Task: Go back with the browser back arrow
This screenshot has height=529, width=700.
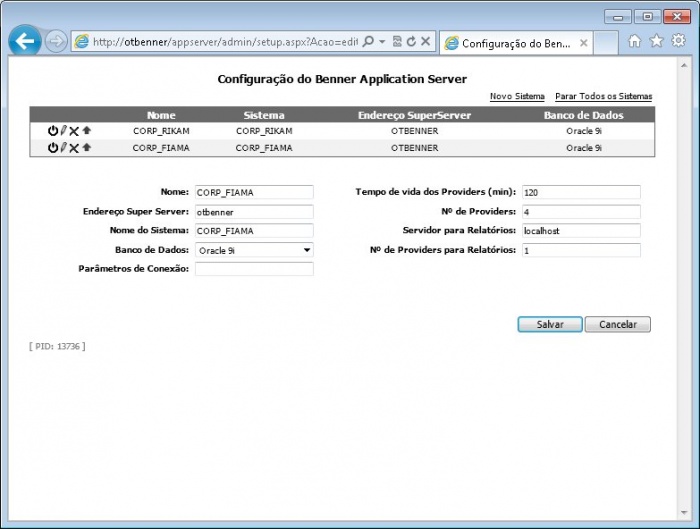Action: (25, 42)
